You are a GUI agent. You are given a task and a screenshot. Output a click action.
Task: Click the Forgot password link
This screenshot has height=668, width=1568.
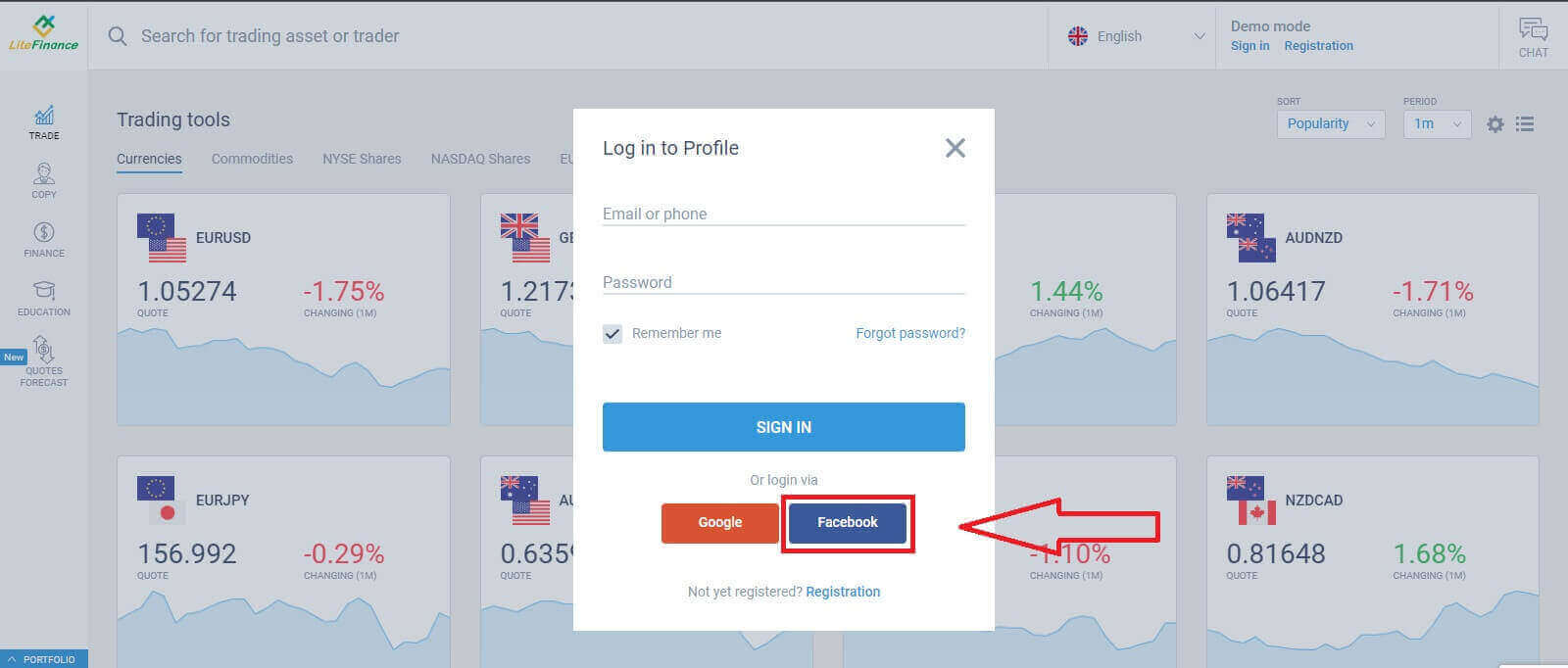click(x=910, y=333)
